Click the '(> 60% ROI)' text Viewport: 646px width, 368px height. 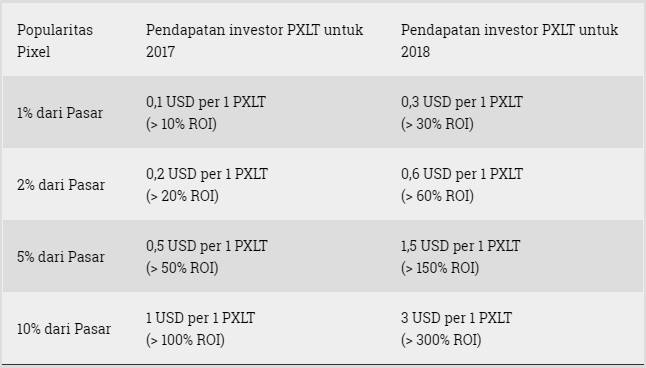pyautogui.click(x=437, y=196)
